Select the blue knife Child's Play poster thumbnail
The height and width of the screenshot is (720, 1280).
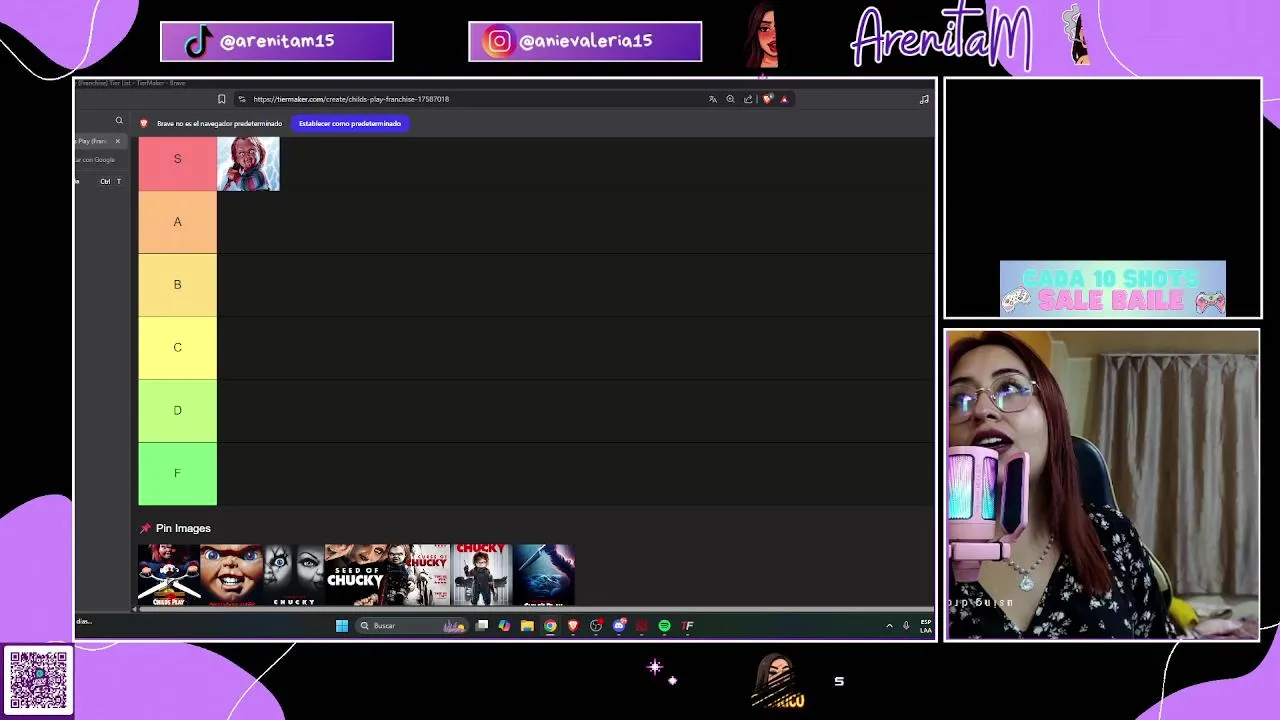(544, 575)
